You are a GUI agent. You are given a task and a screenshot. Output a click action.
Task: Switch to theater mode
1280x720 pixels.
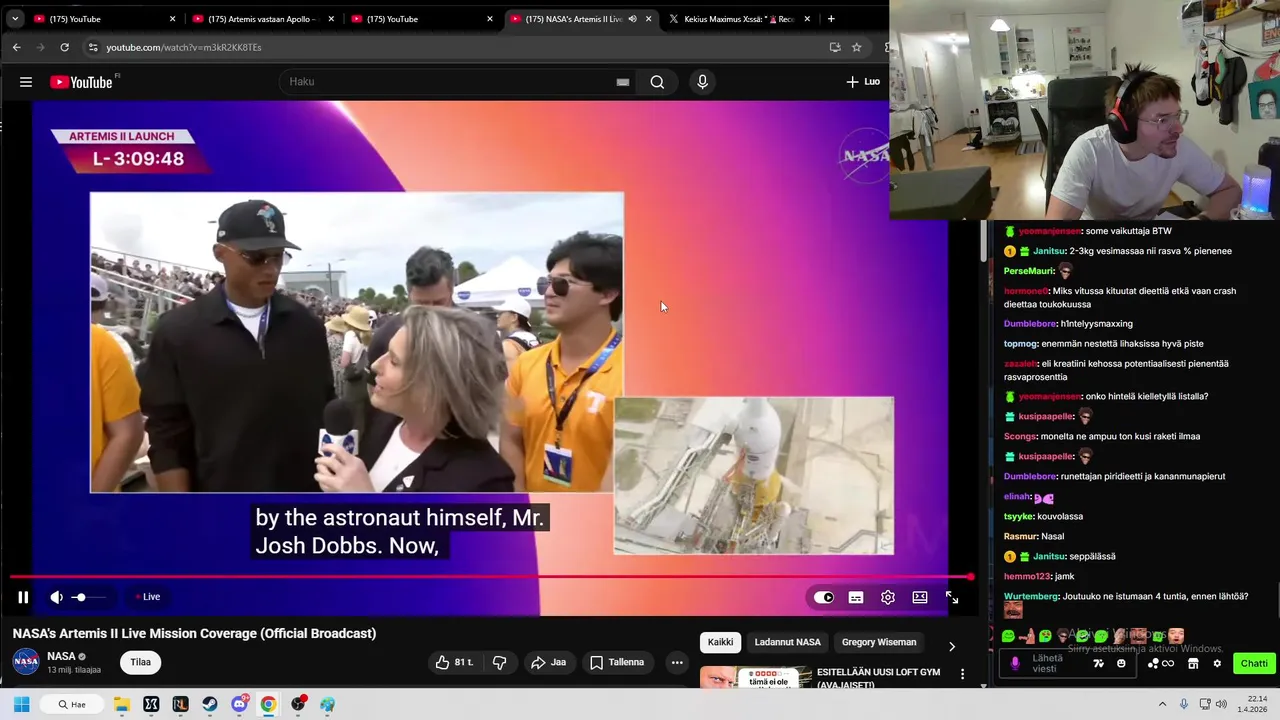(x=920, y=597)
